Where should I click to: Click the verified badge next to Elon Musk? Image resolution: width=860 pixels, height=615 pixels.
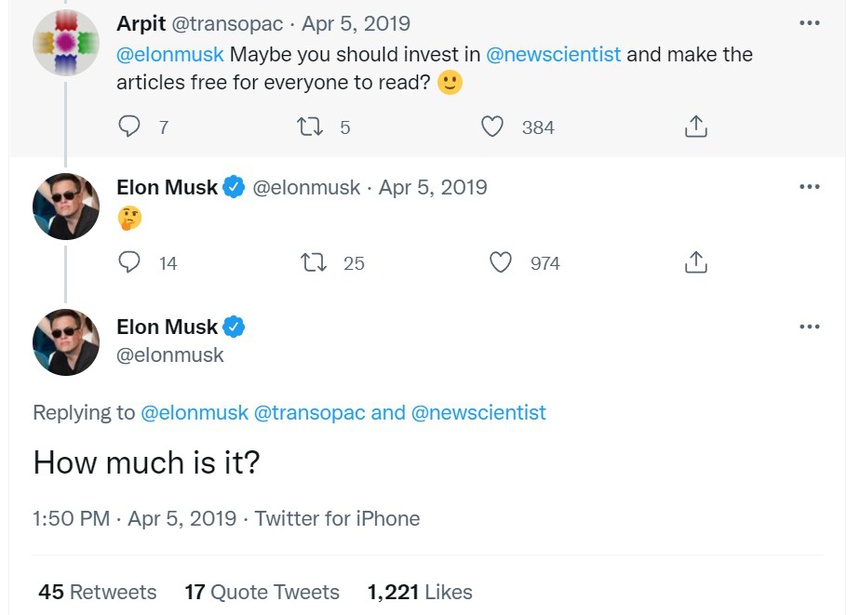click(x=233, y=187)
